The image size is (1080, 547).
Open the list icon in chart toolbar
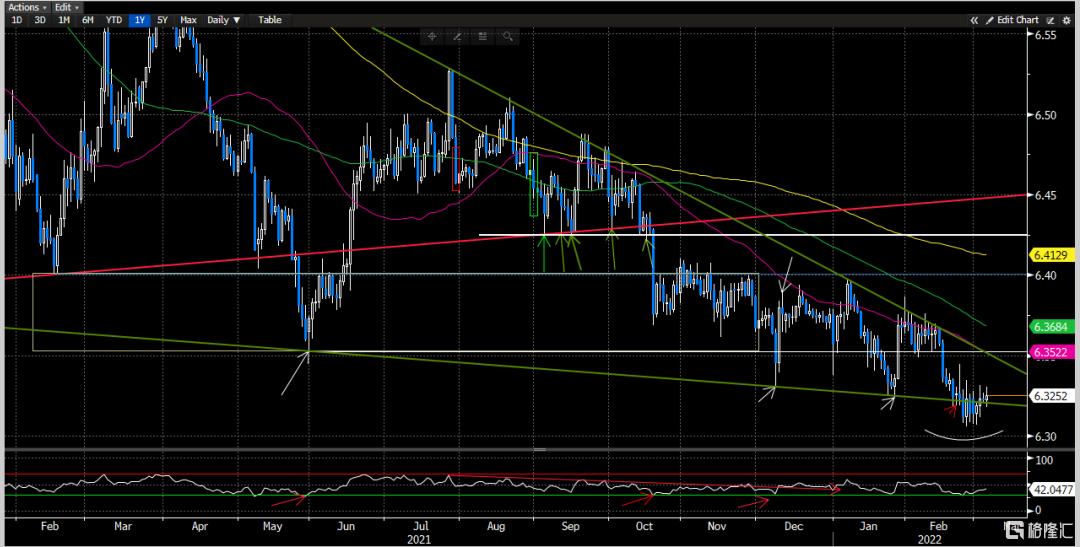tap(482, 36)
